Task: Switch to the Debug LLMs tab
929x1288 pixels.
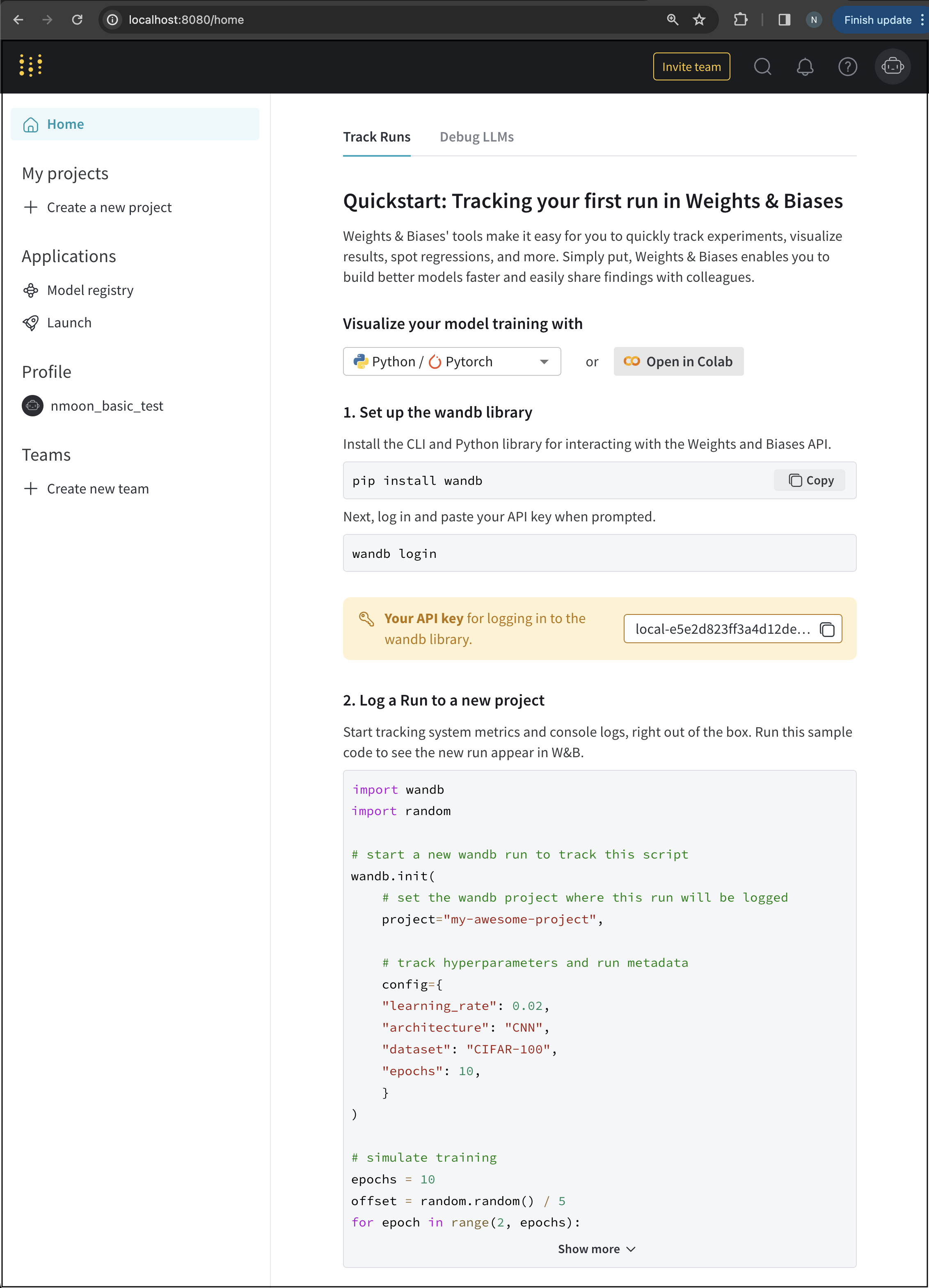Action: pos(476,137)
